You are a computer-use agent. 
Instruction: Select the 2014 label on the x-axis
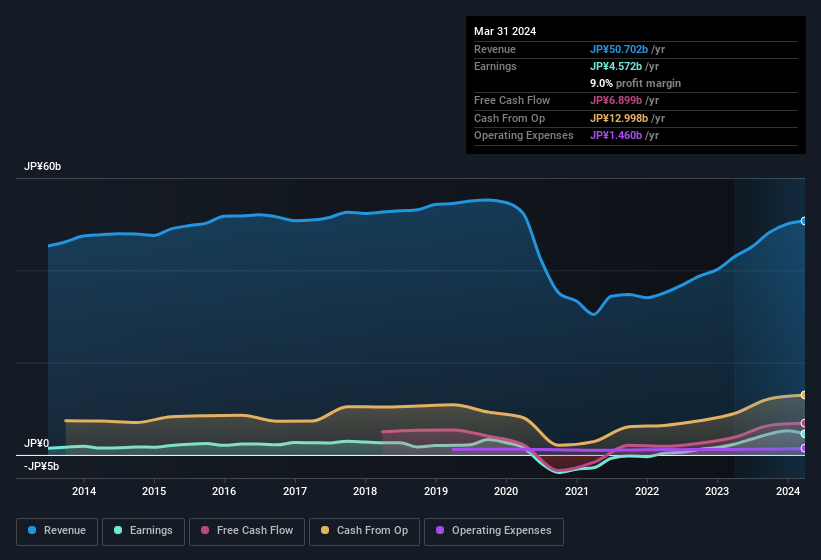[84, 491]
